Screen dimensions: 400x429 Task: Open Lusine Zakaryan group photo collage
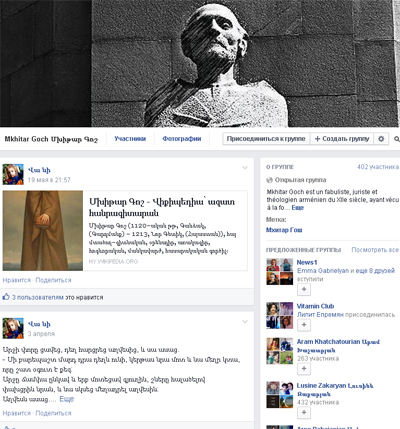pos(280,395)
